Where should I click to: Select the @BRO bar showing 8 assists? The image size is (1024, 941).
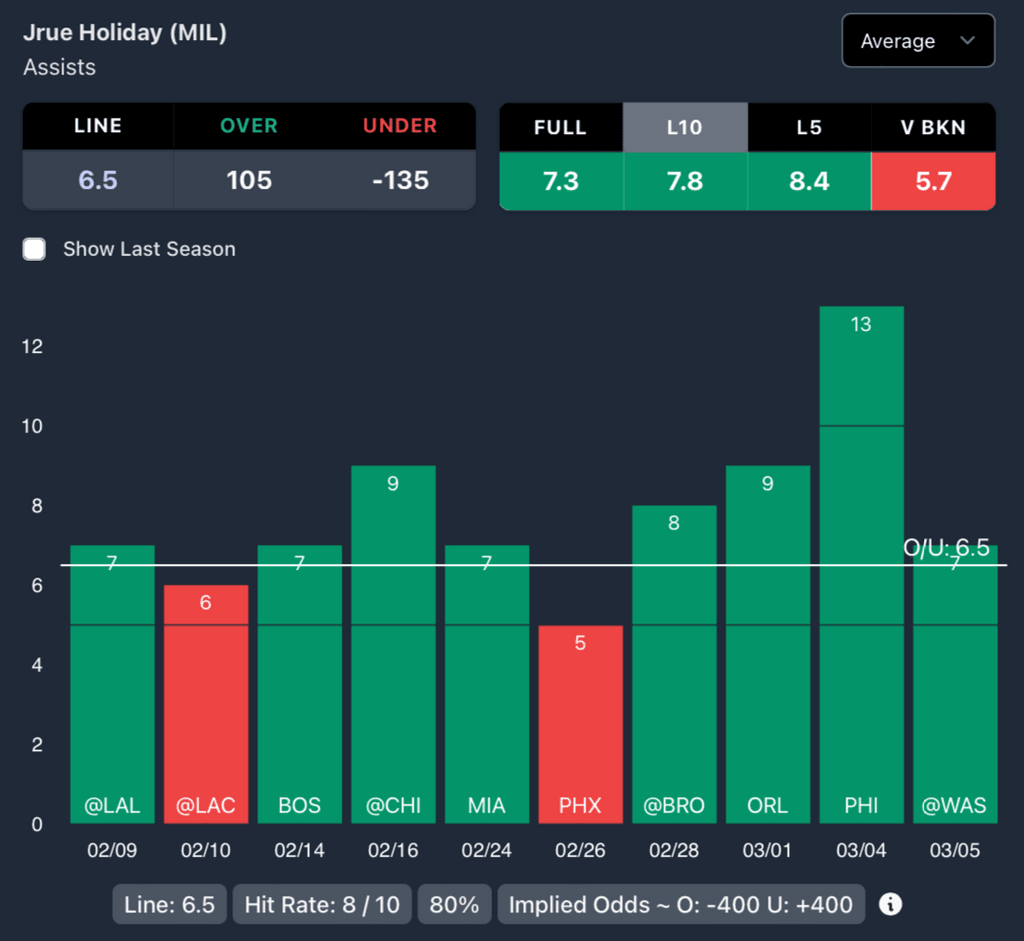[x=674, y=664]
